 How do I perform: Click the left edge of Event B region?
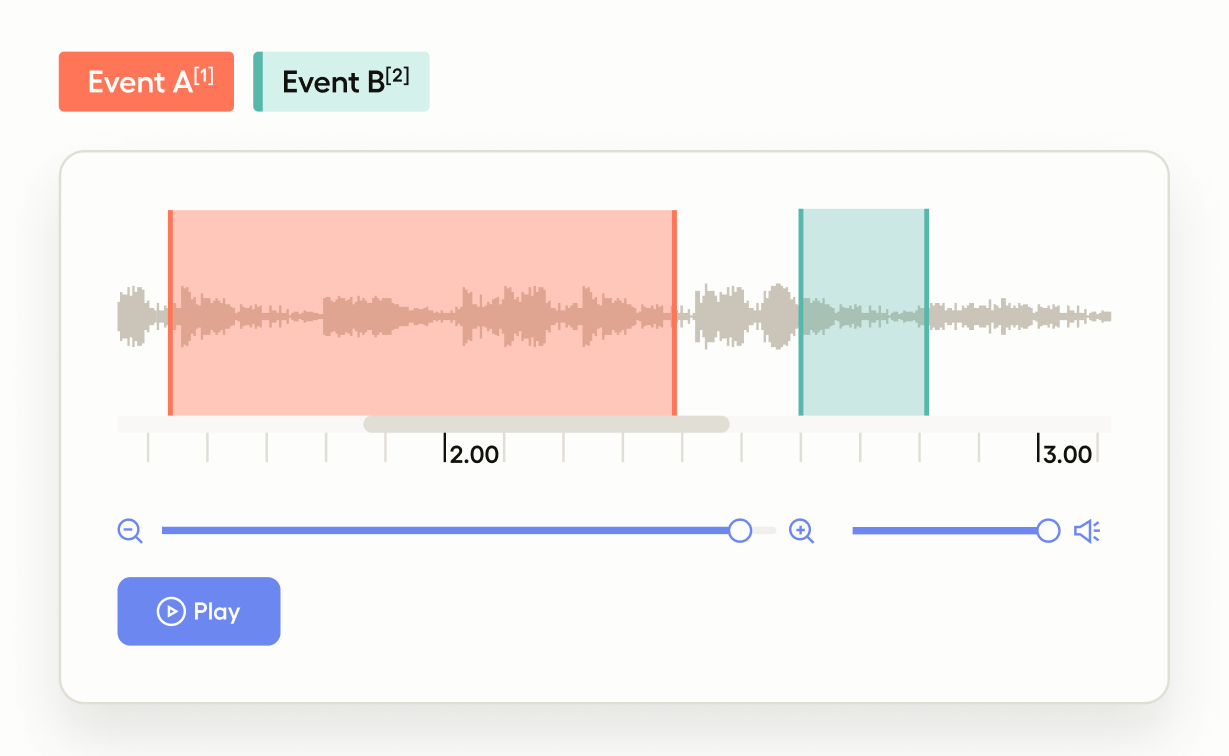(x=801, y=312)
